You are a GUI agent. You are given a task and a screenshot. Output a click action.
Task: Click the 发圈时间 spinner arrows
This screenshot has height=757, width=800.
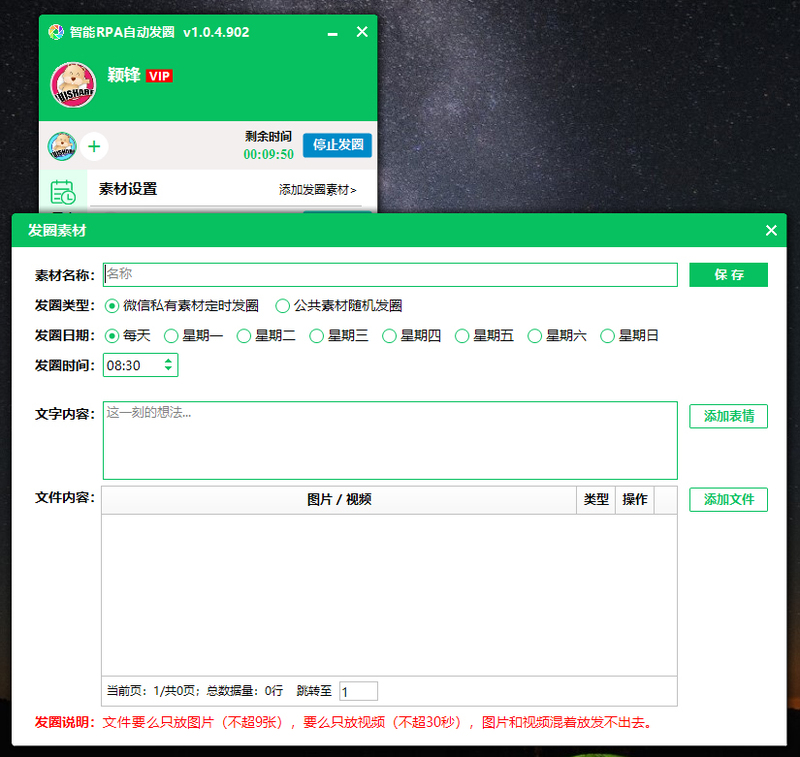168,365
